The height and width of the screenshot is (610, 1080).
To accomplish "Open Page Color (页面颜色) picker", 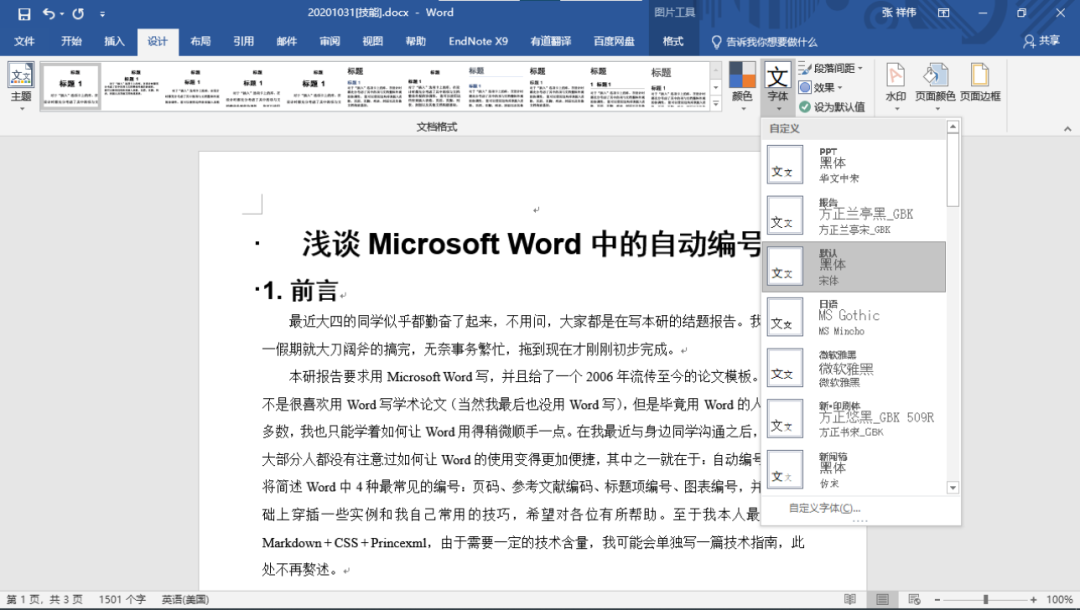I will 935,86.
